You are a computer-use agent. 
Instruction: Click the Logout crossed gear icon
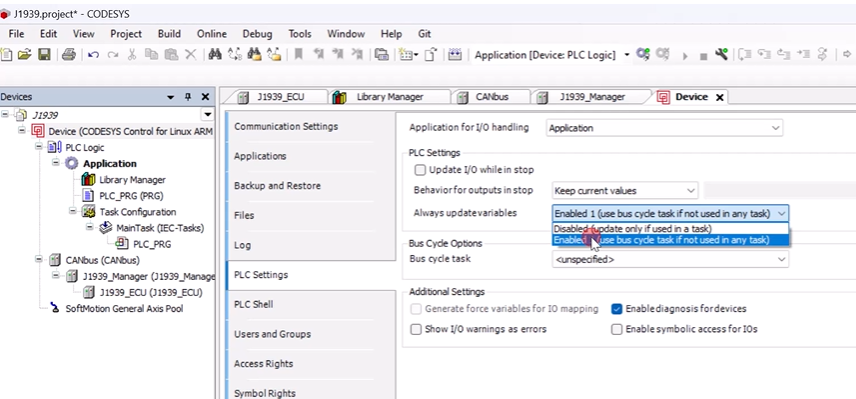point(663,55)
